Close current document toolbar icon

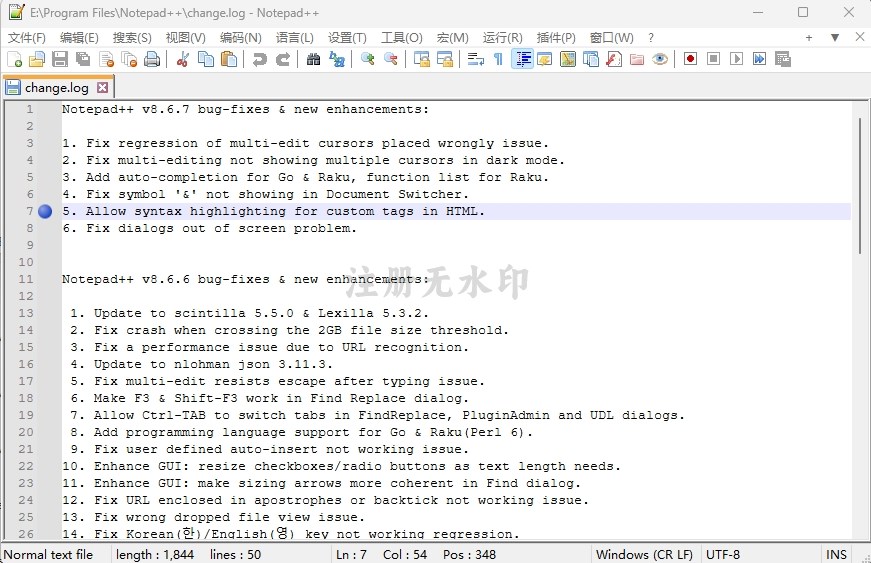click(106, 59)
